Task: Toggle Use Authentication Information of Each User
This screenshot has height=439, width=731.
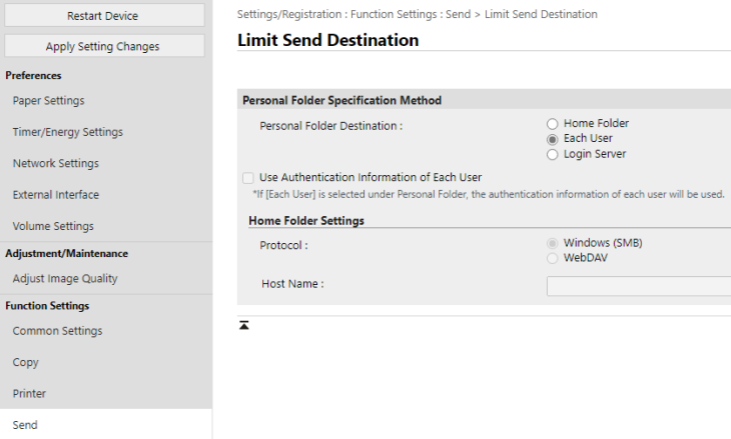Action: click(248, 178)
